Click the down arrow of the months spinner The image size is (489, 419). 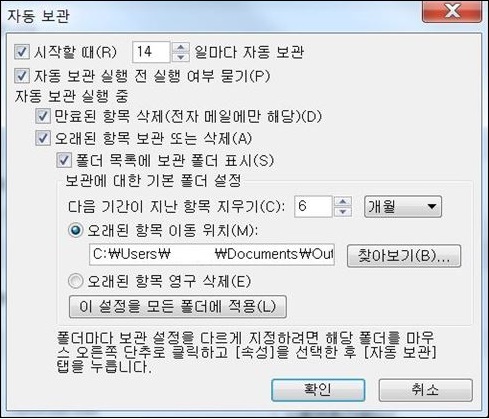point(343,211)
